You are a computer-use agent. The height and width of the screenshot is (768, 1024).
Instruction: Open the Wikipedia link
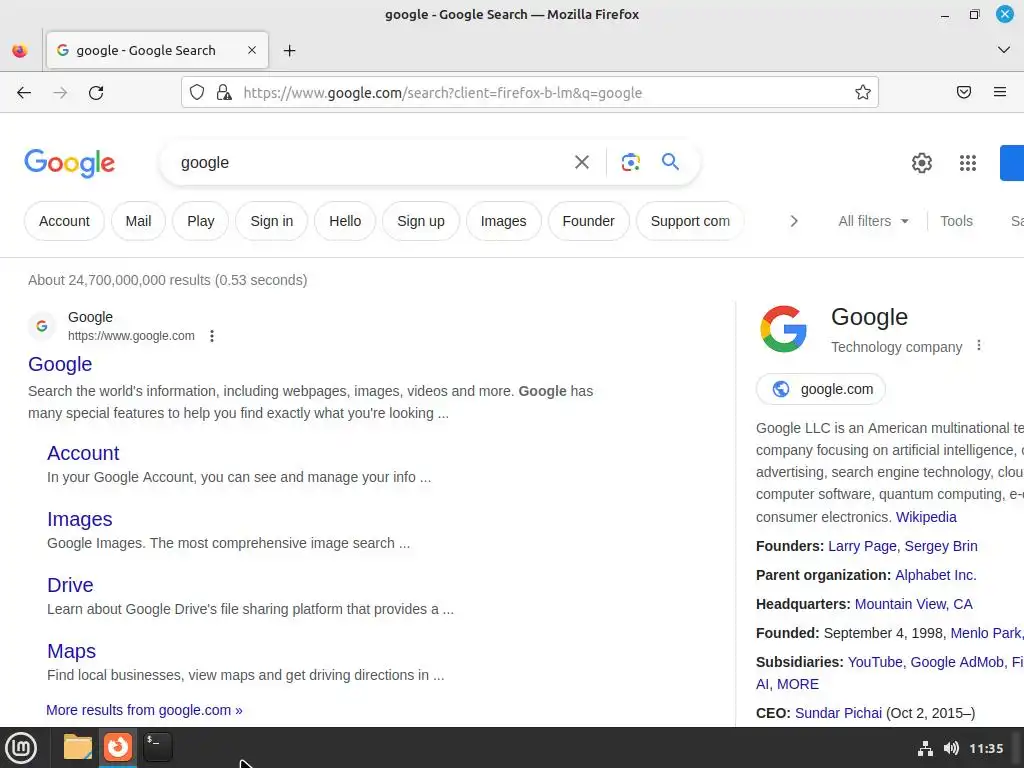pyautogui.click(x=926, y=517)
